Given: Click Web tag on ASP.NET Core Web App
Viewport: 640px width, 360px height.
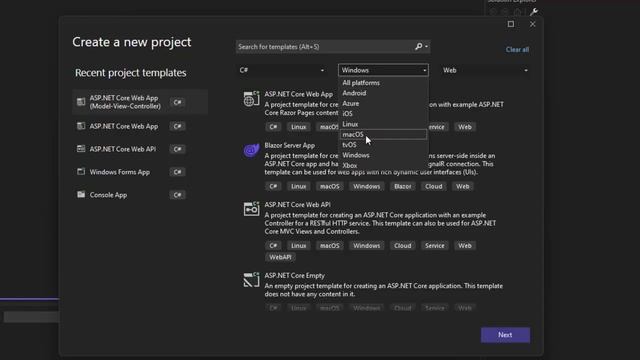Looking at the screenshot, I should [464, 127].
